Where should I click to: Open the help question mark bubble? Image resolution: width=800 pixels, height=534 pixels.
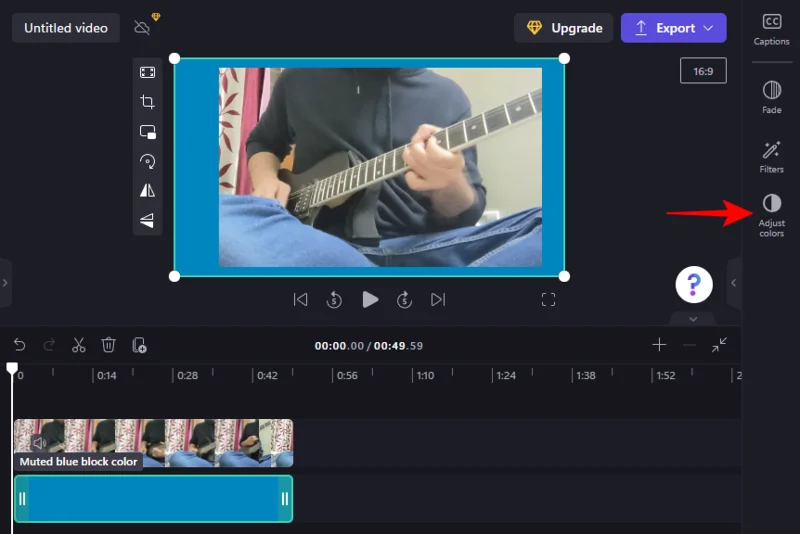click(x=694, y=285)
